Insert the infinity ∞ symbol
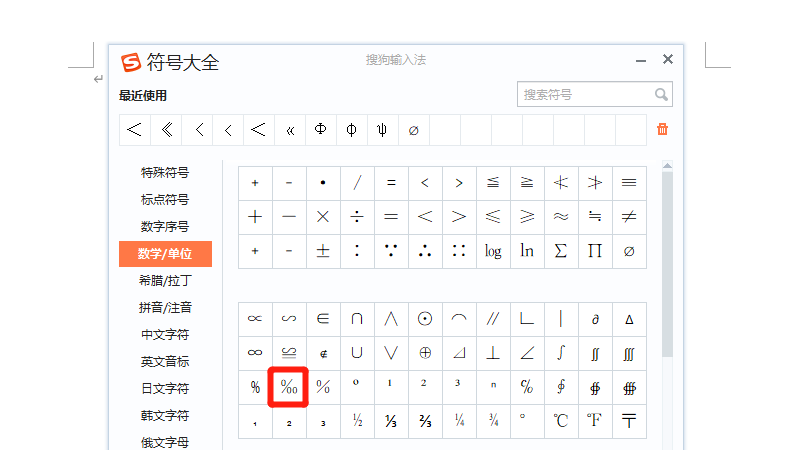 pos(255,352)
